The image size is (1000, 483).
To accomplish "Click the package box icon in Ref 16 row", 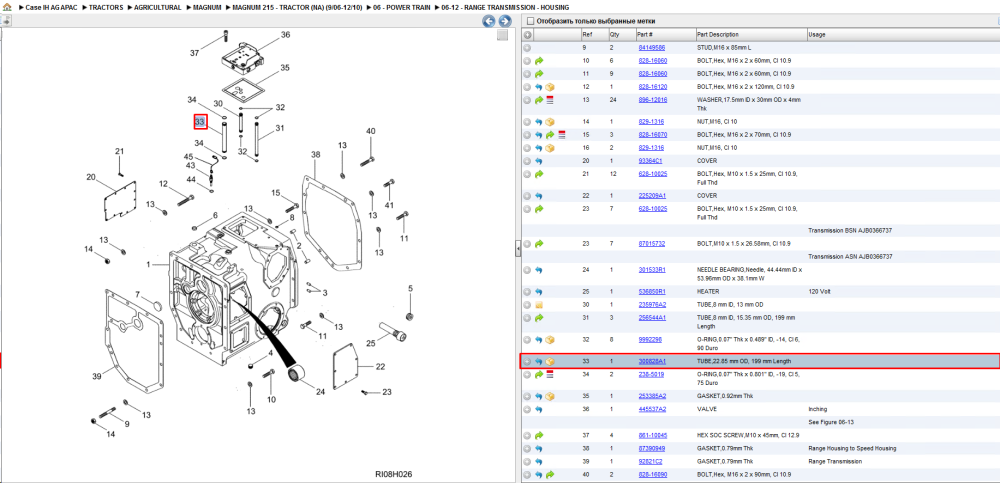I will (x=550, y=148).
